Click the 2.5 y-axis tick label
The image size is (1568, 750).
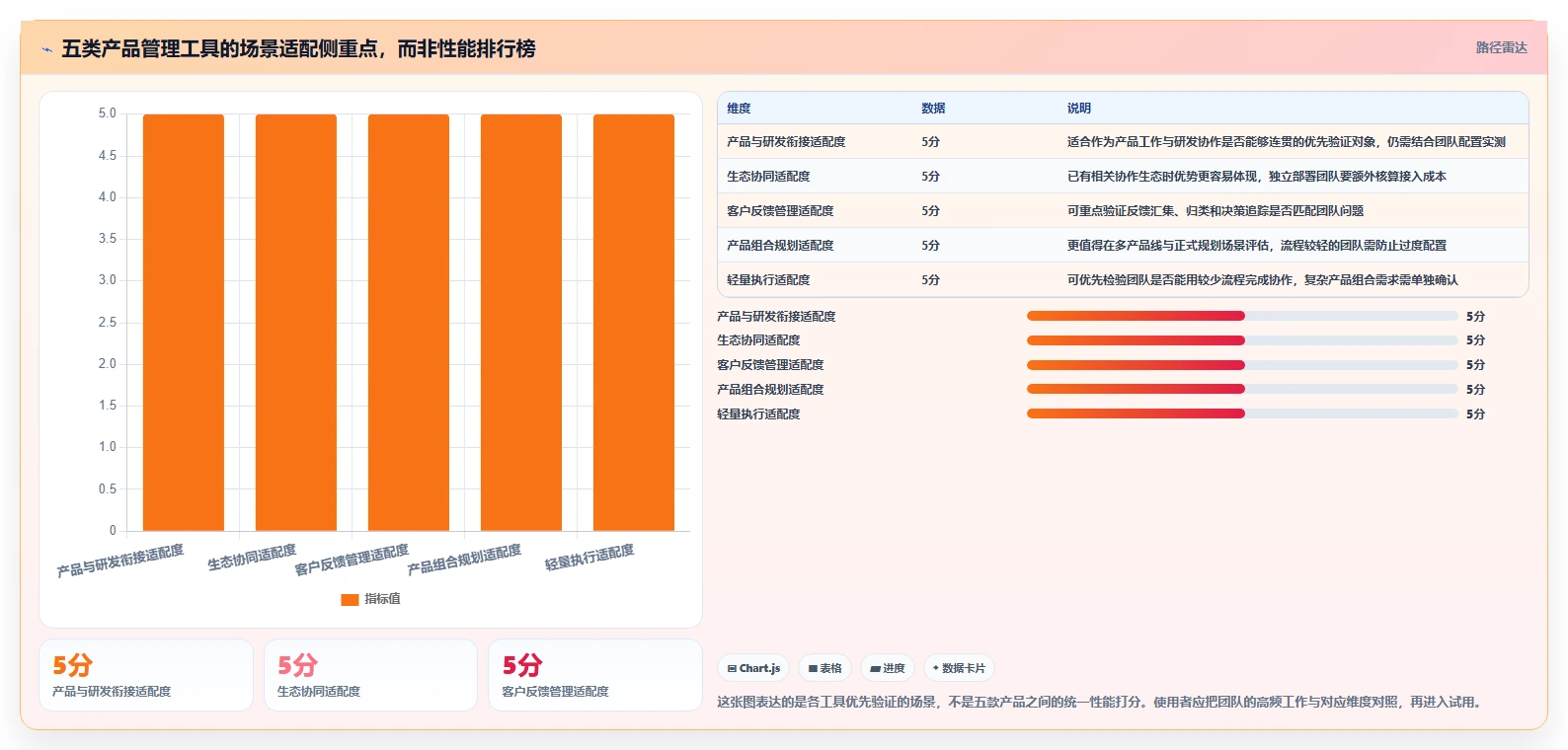click(x=107, y=323)
